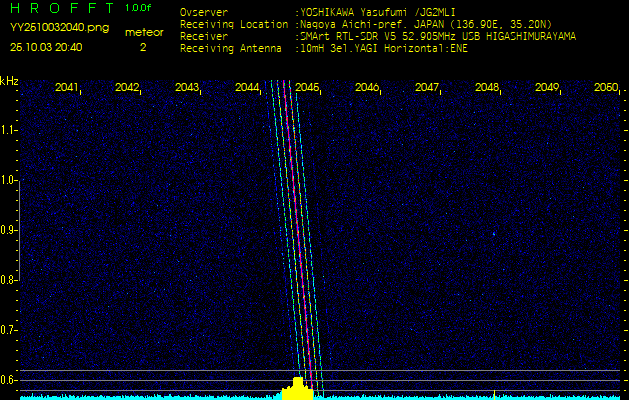Click the 25.10.03 20:40 timestamp
629x400 pixels.
46,47
